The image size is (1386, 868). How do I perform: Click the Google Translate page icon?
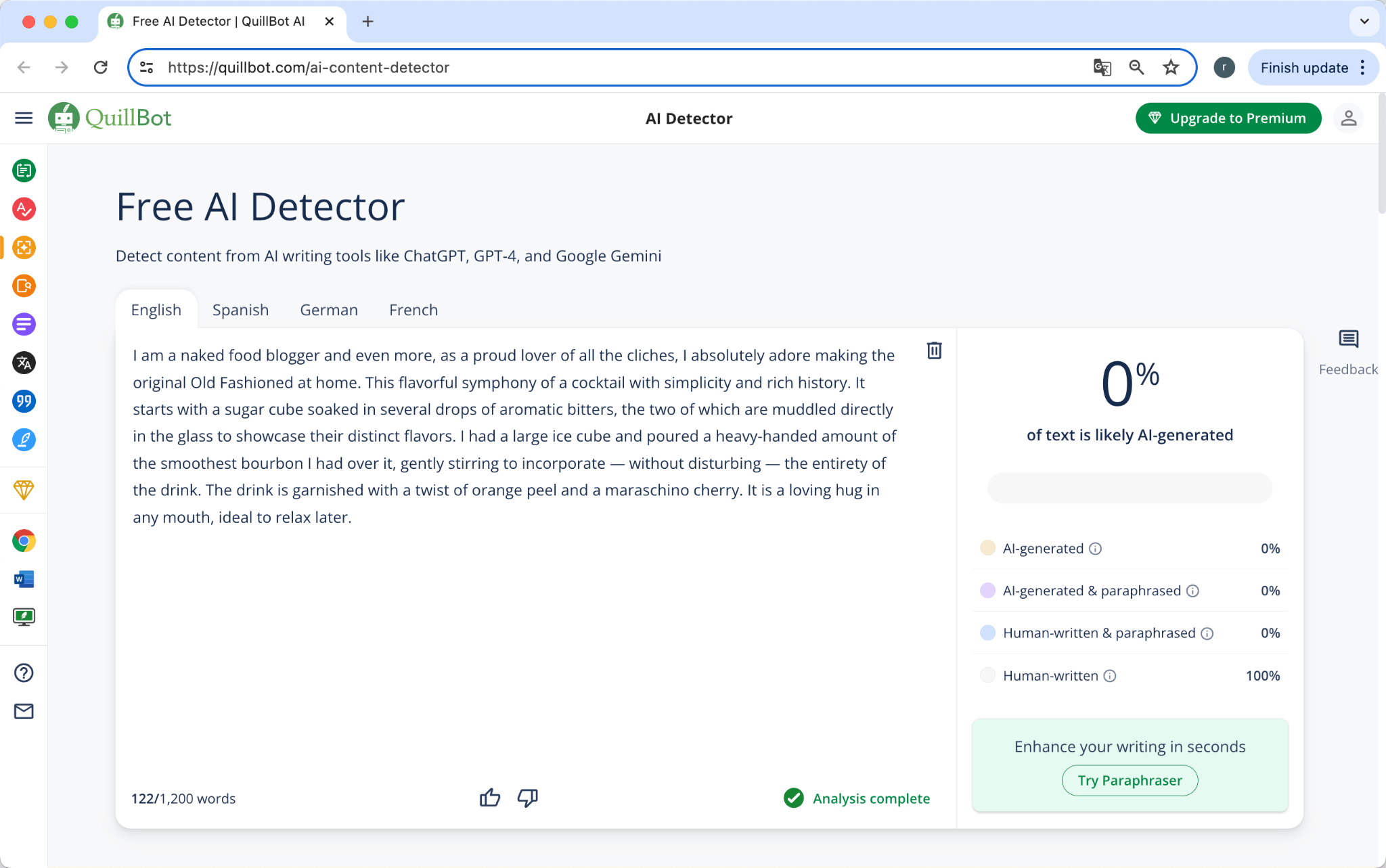1102,68
